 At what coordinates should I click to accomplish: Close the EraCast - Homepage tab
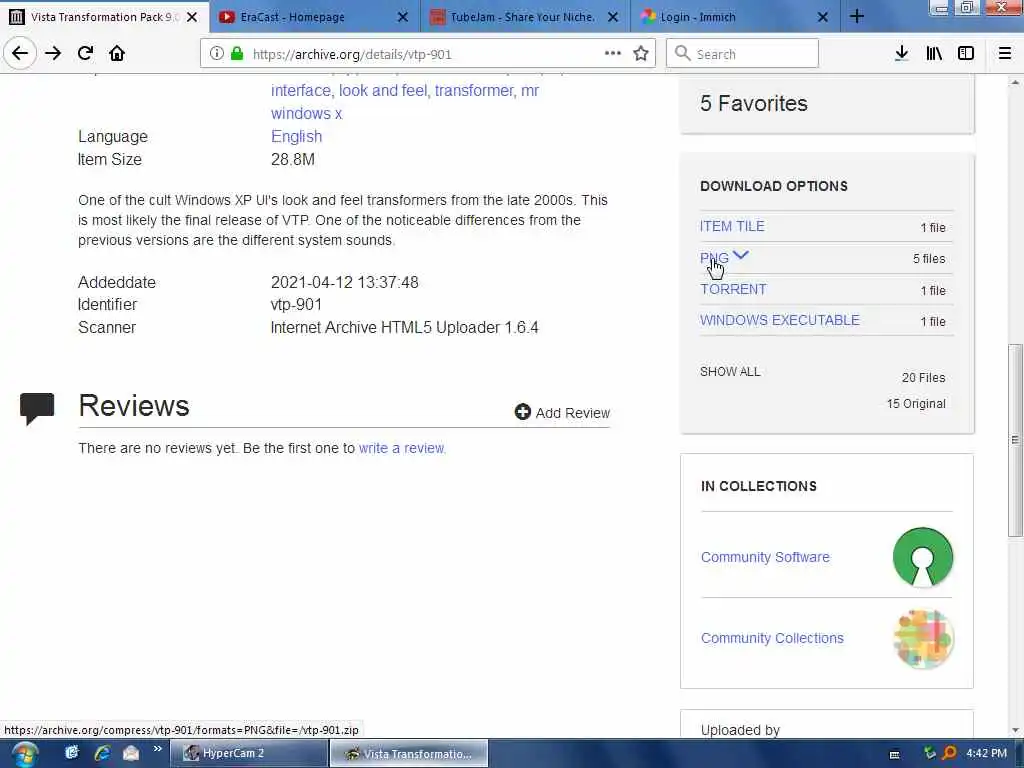point(403,17)
